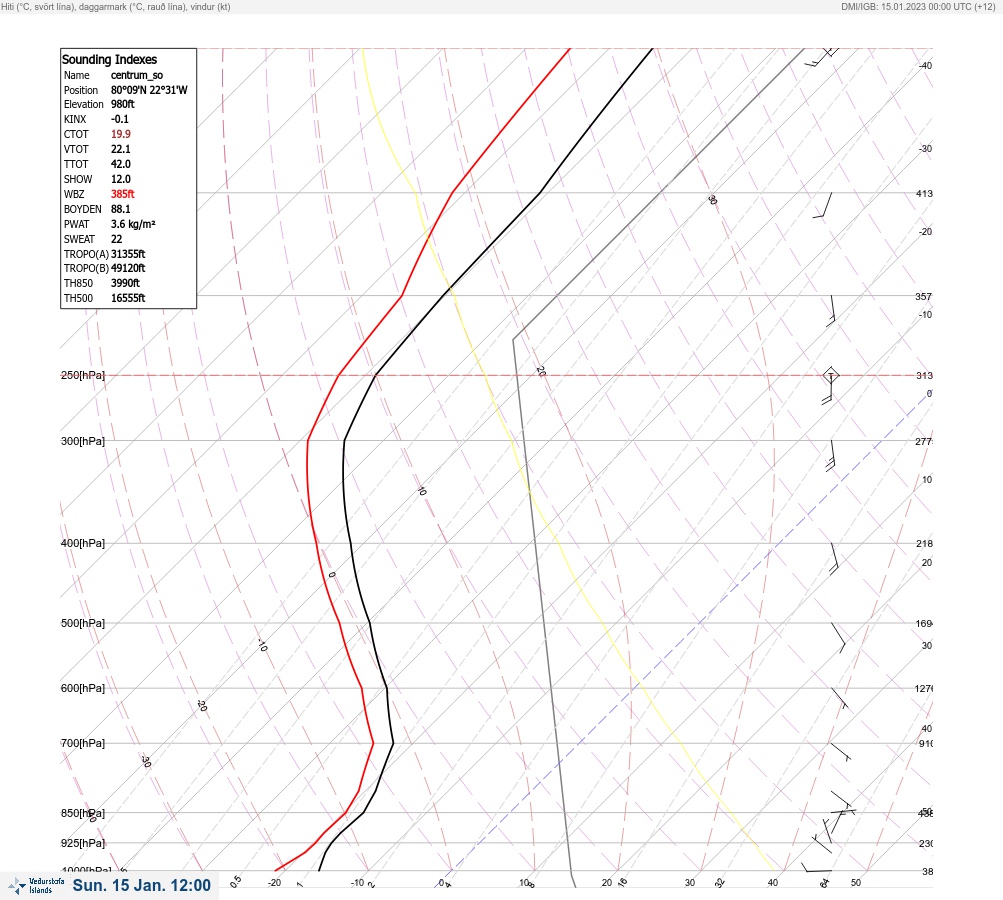
Task: Click the name value 'centrum_so'
Action: (137, 75)
